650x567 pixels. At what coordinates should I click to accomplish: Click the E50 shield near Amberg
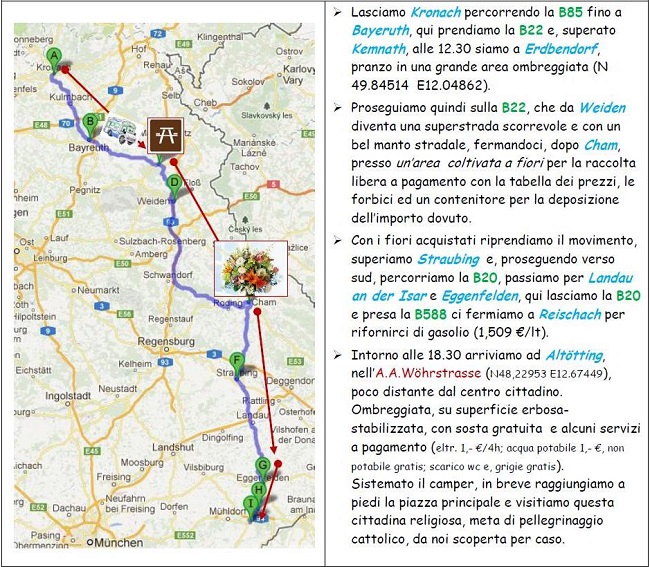123,264
